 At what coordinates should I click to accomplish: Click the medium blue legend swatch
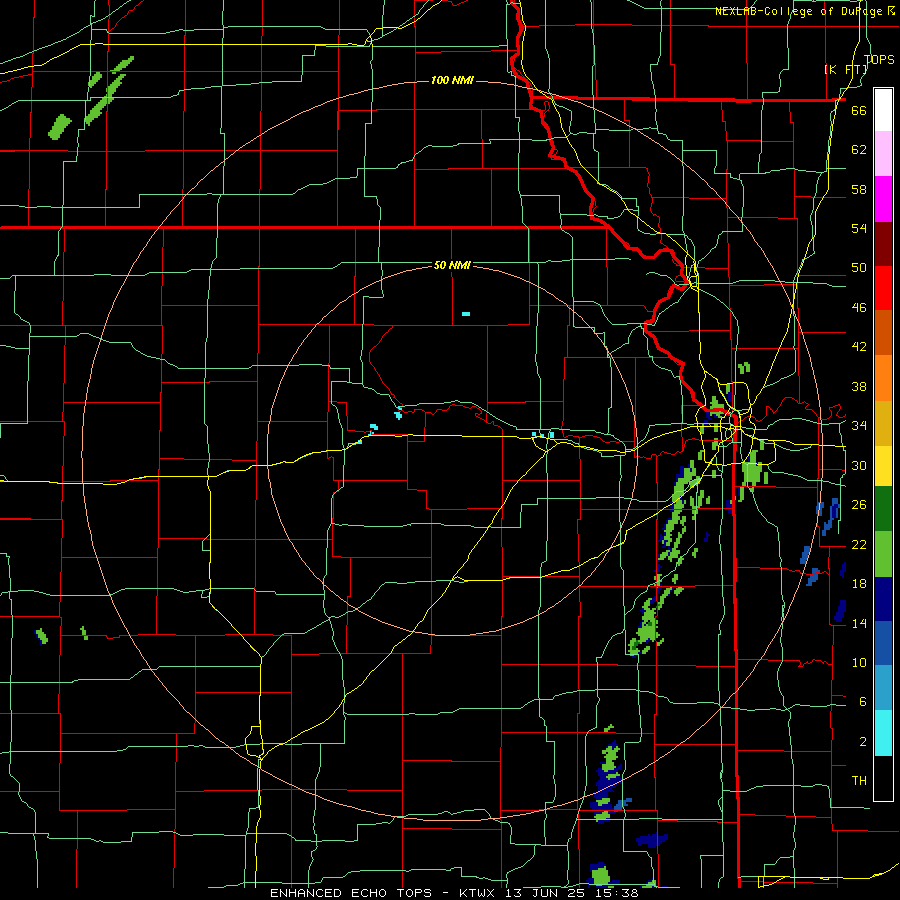[x=883, y=643]
